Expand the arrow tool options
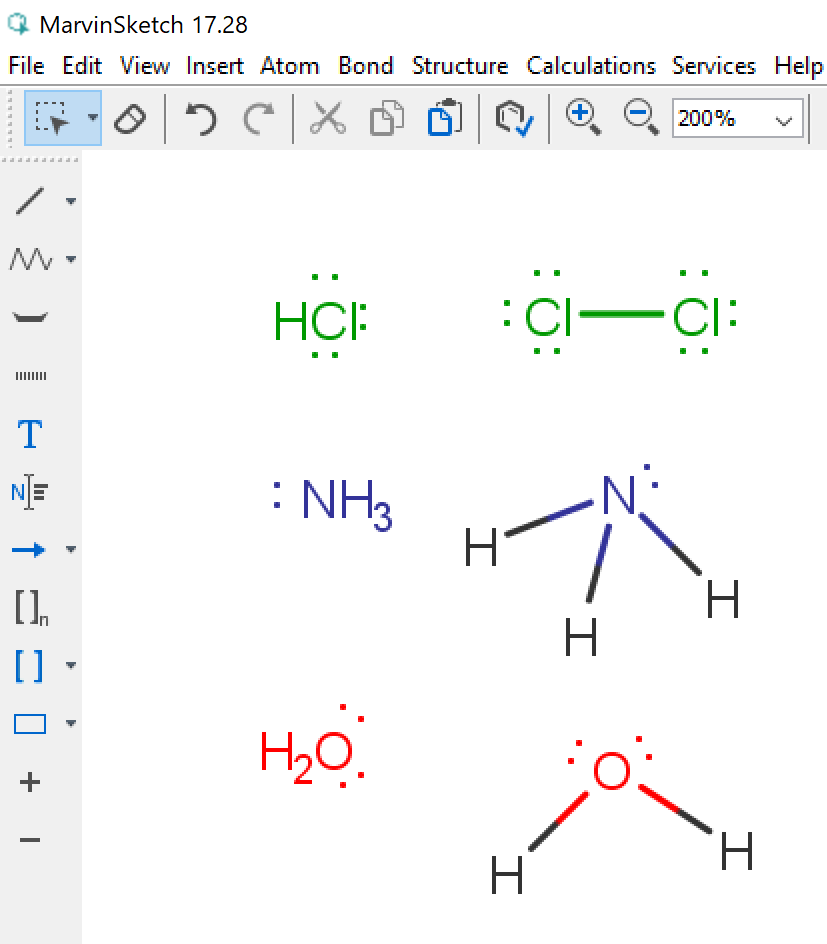This screenshot has height=944, width=827. point(71,550)
